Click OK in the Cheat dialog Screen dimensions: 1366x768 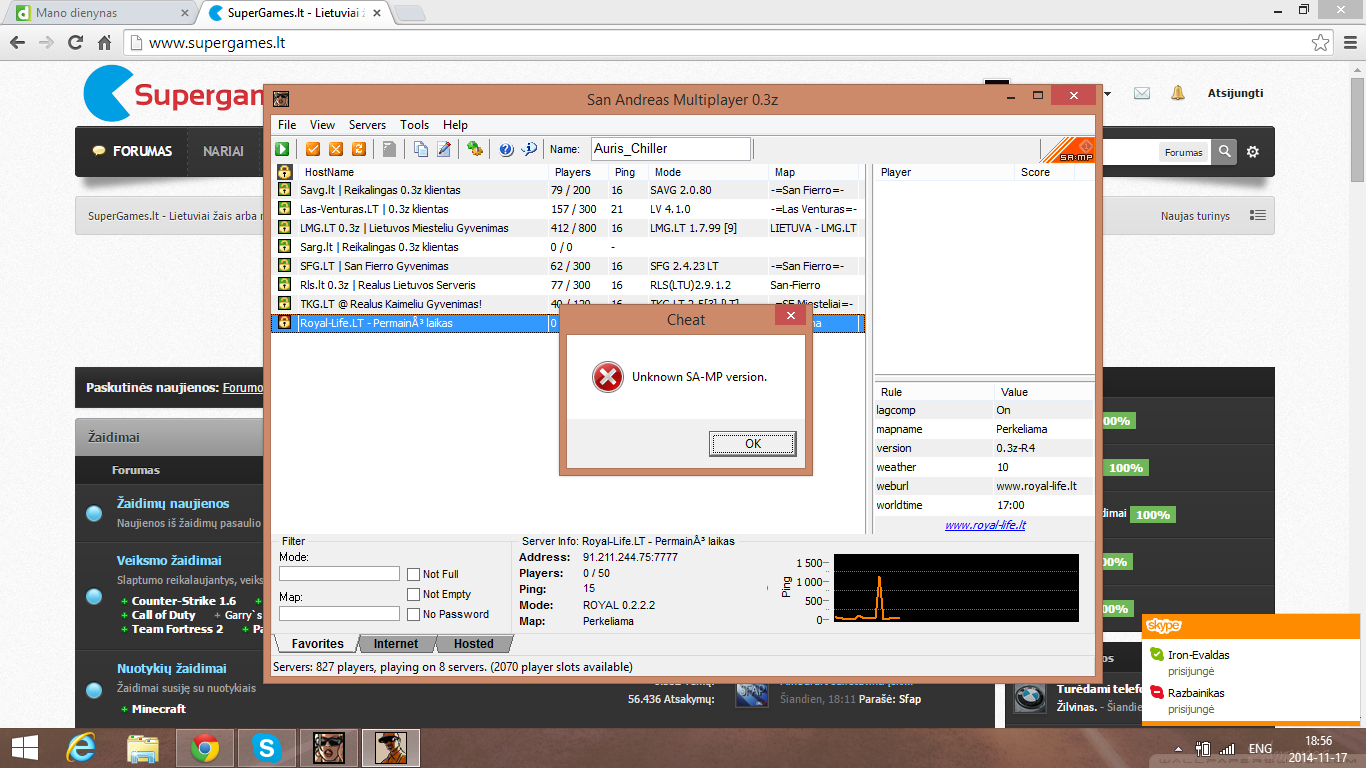pos(753,443)
